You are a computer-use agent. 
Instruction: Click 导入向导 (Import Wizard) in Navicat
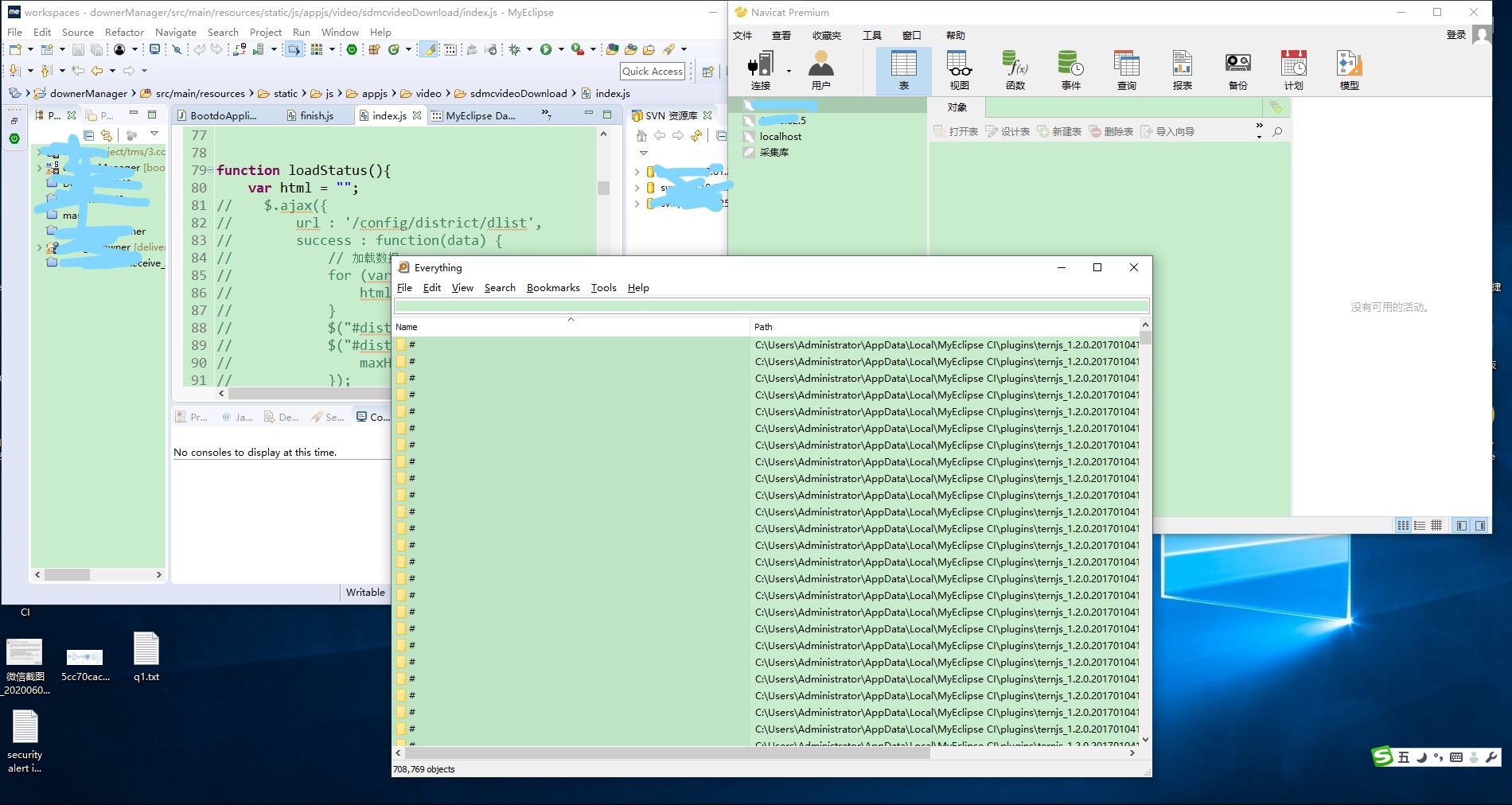(x=1167, y=132)
